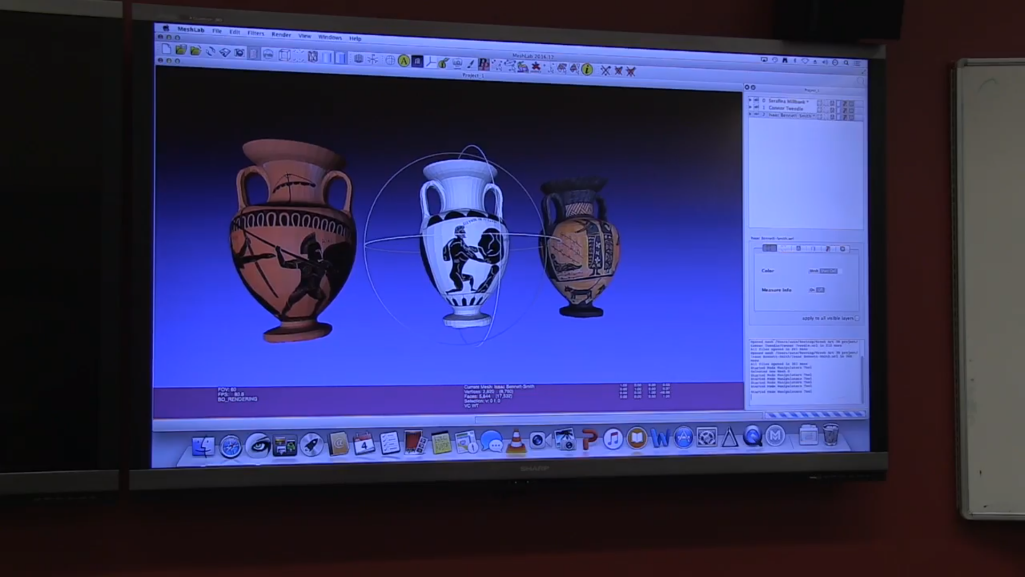The height and width of the screenshot is (577, 1025).
Task: Open the View menu
Action: tap(305, 35)
